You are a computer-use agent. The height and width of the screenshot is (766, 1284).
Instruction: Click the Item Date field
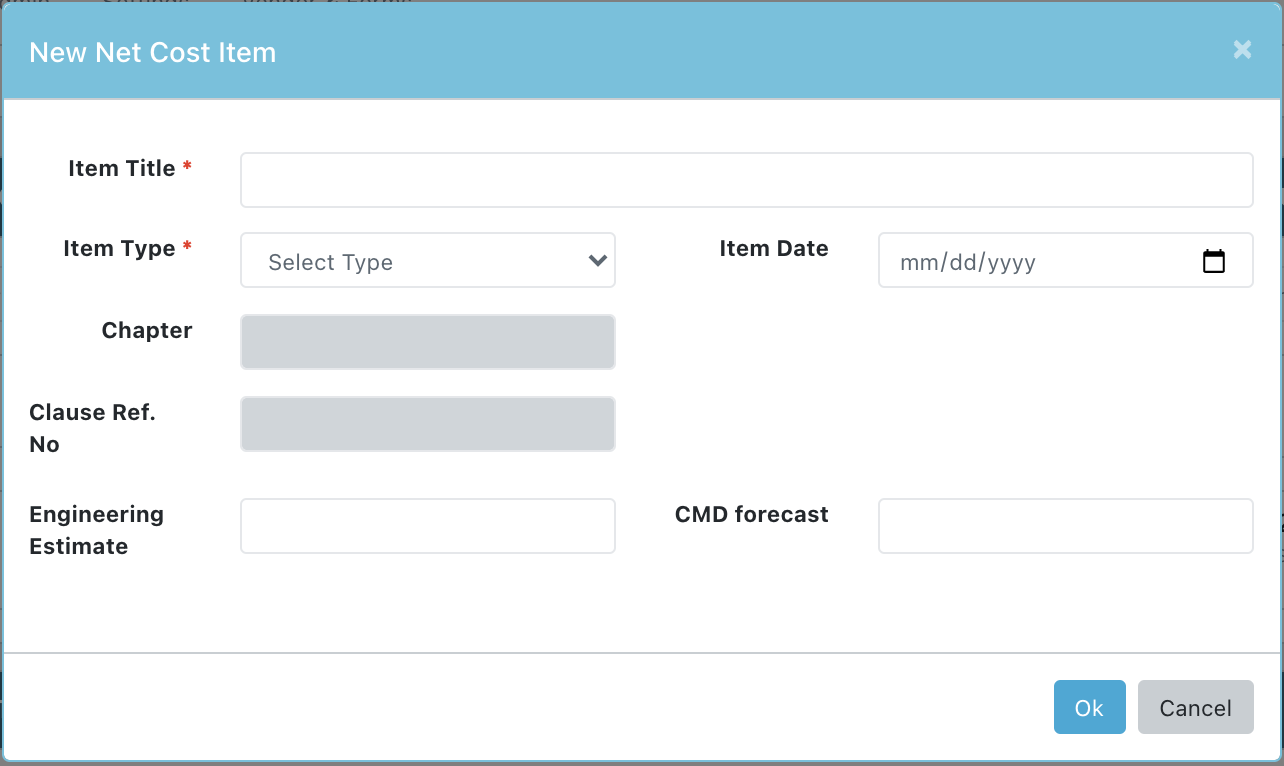pos(1066,260)
